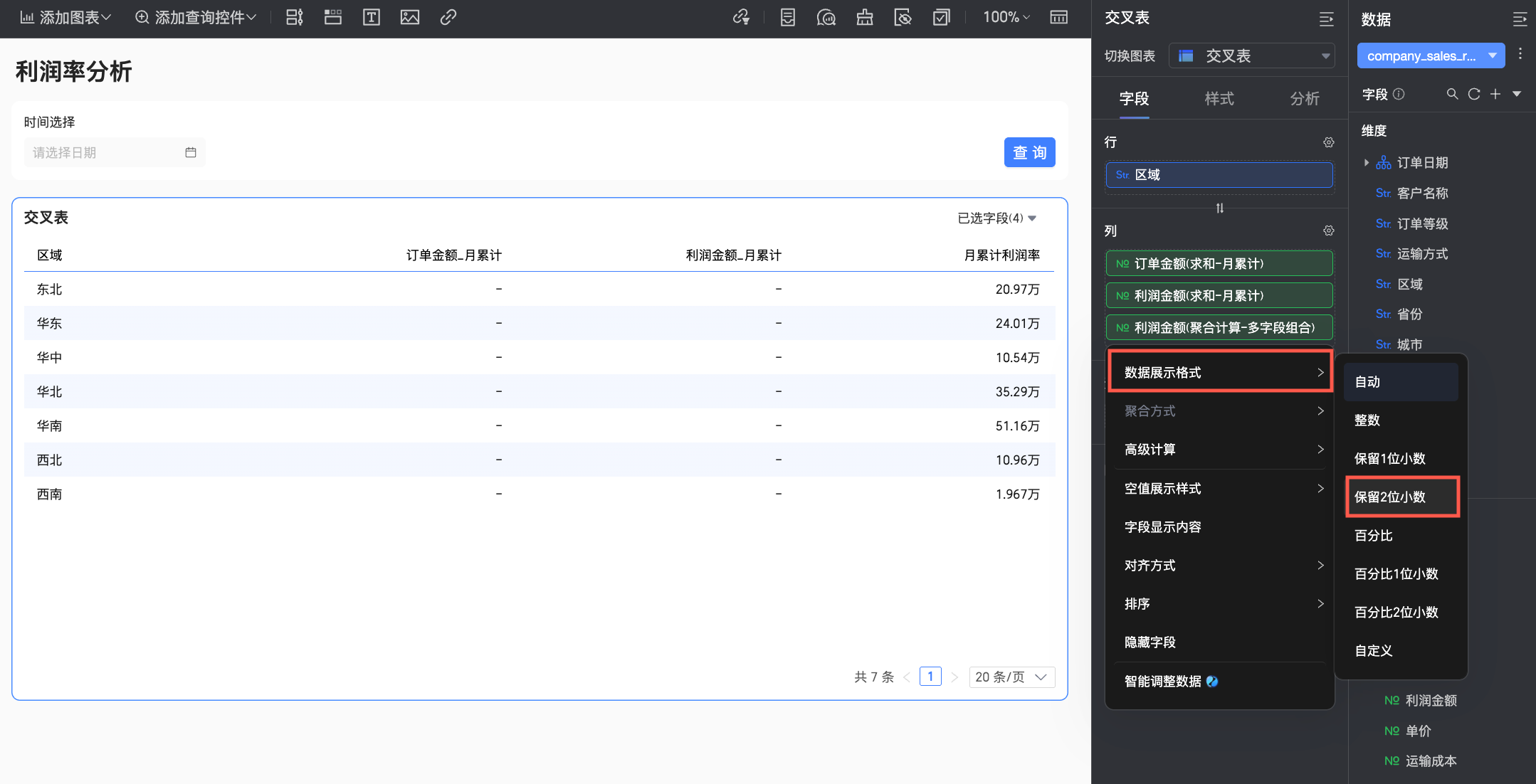Open the 已选字段(4) dropdown
The image size is (1536, 784).
996,218
